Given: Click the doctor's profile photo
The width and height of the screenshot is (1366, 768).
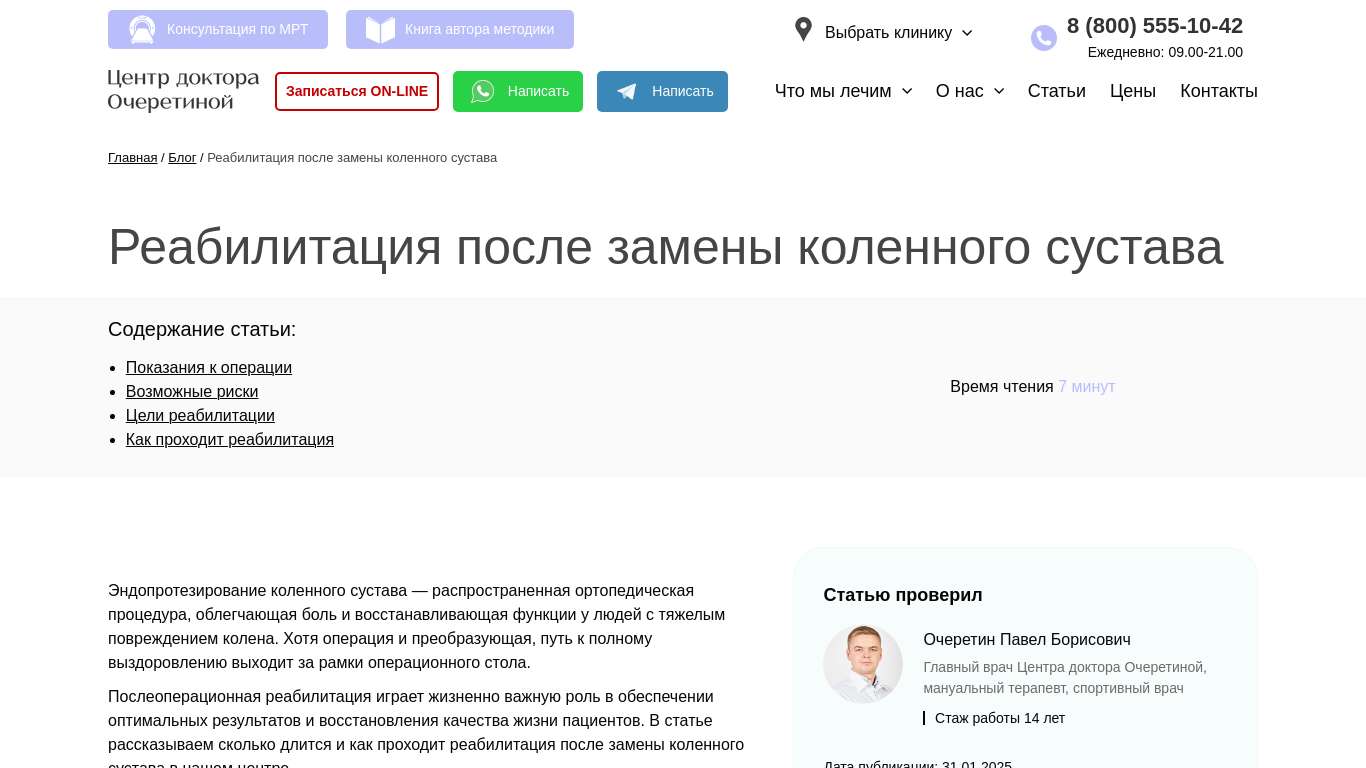Looking at the screenshot, I should coord(863,664).
